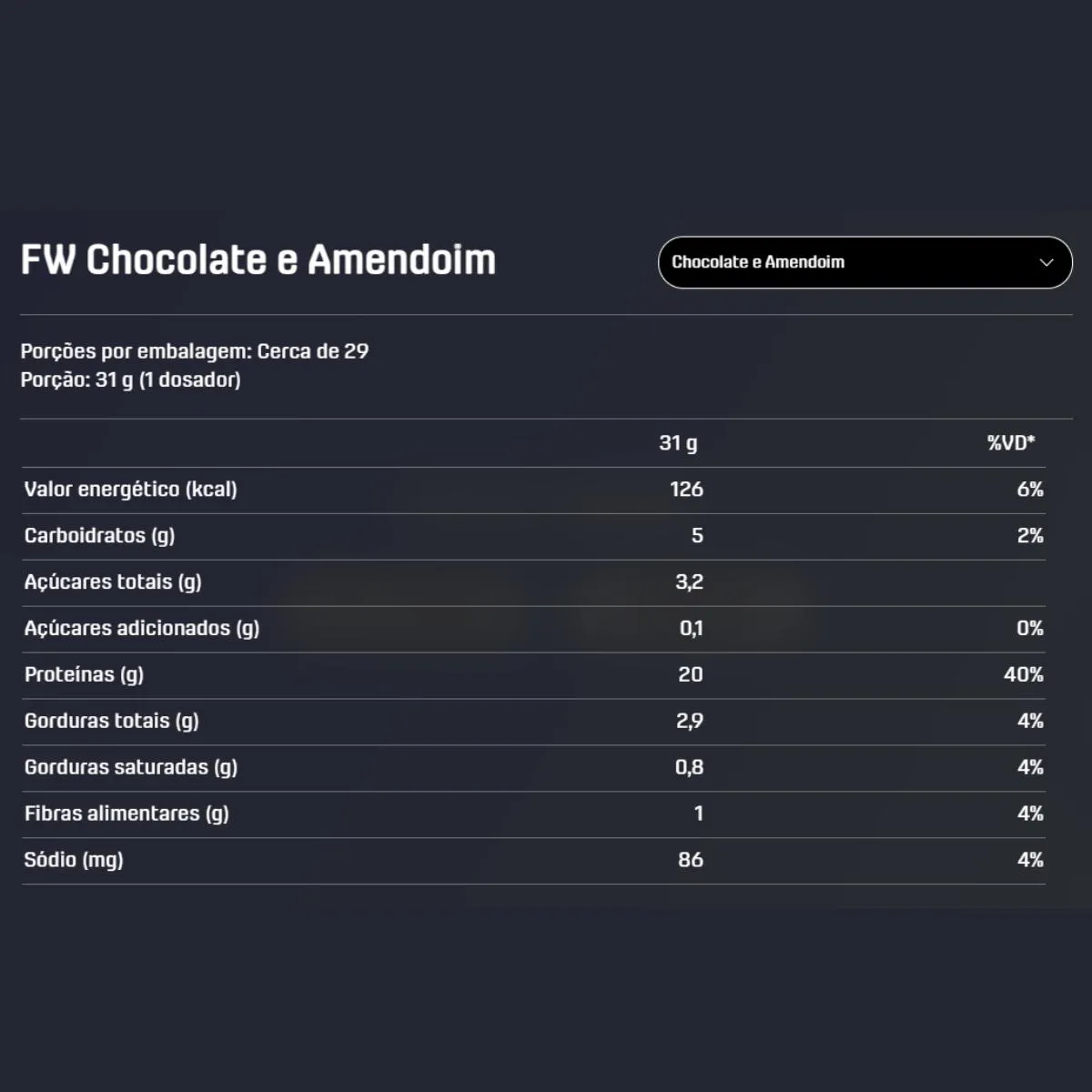Click the Fibras alimentares (g) row

point(533,814)
